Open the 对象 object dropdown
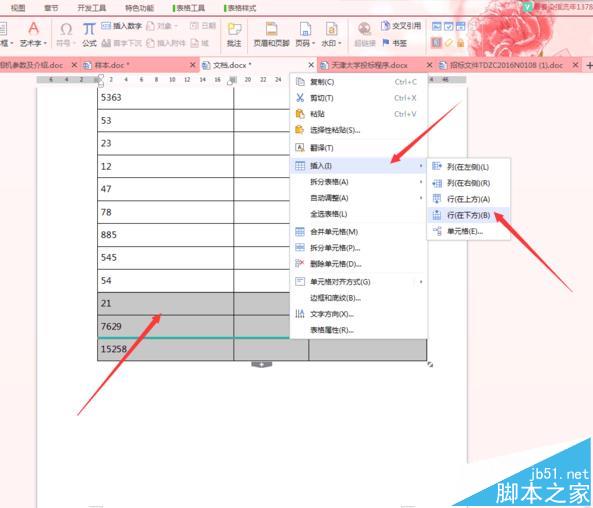The image size is (593, 508). click(x=161, y=26)
